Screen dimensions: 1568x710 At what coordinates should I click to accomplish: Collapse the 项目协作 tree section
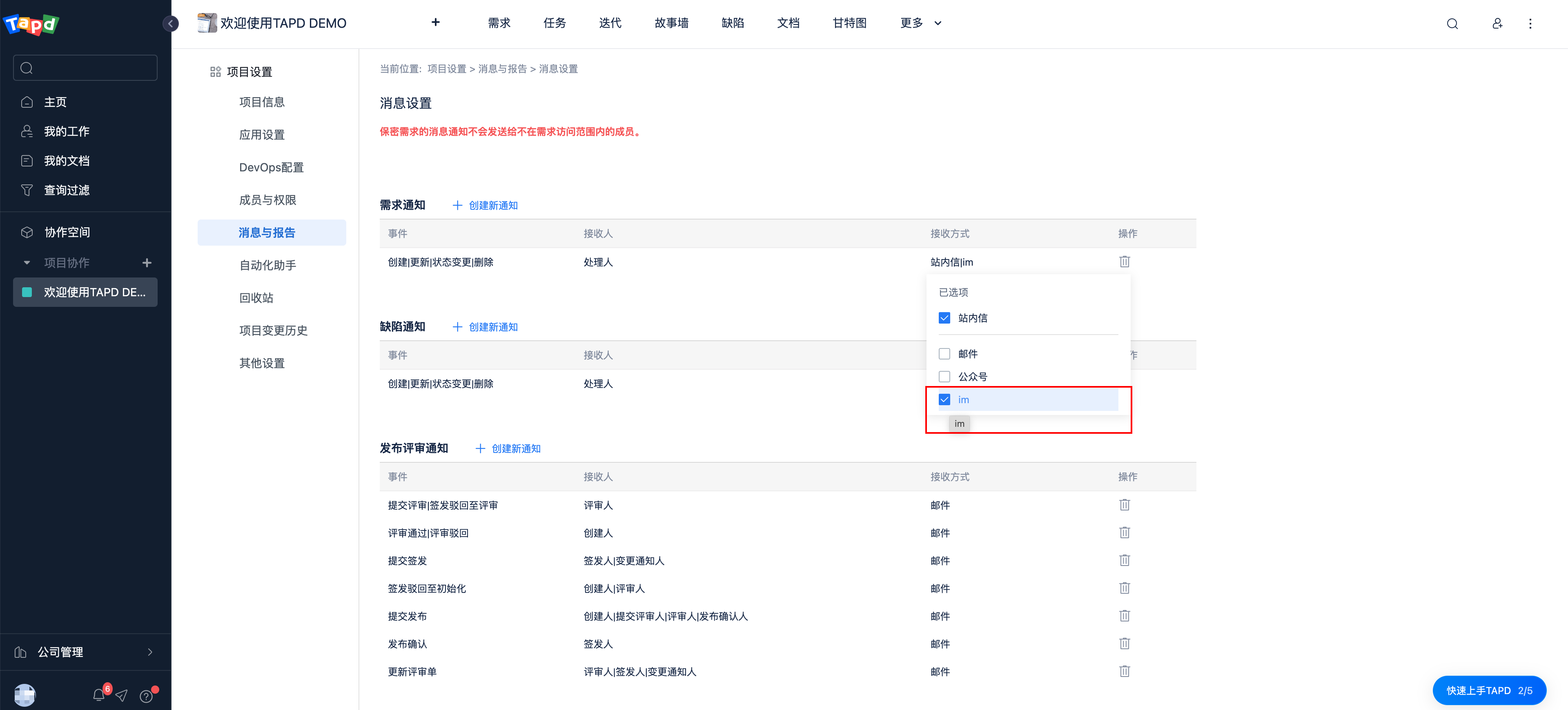tap(26, 263)
